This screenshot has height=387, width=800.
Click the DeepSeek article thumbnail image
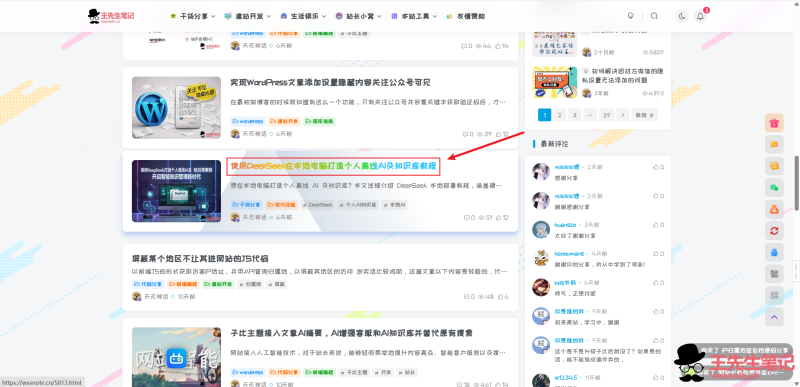click(176, 191)
